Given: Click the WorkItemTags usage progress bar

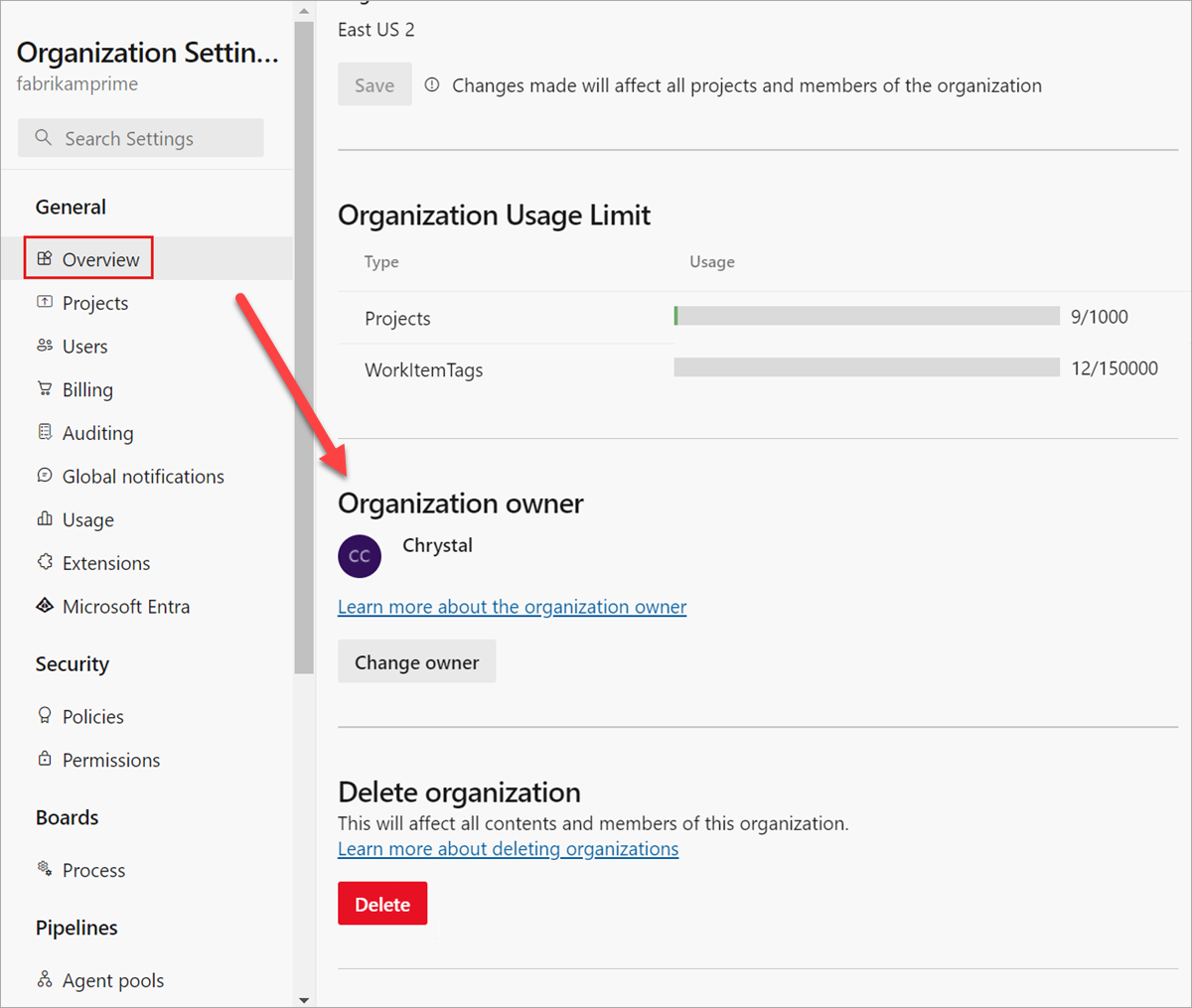Looking at the screenshot, I should 866,367.
